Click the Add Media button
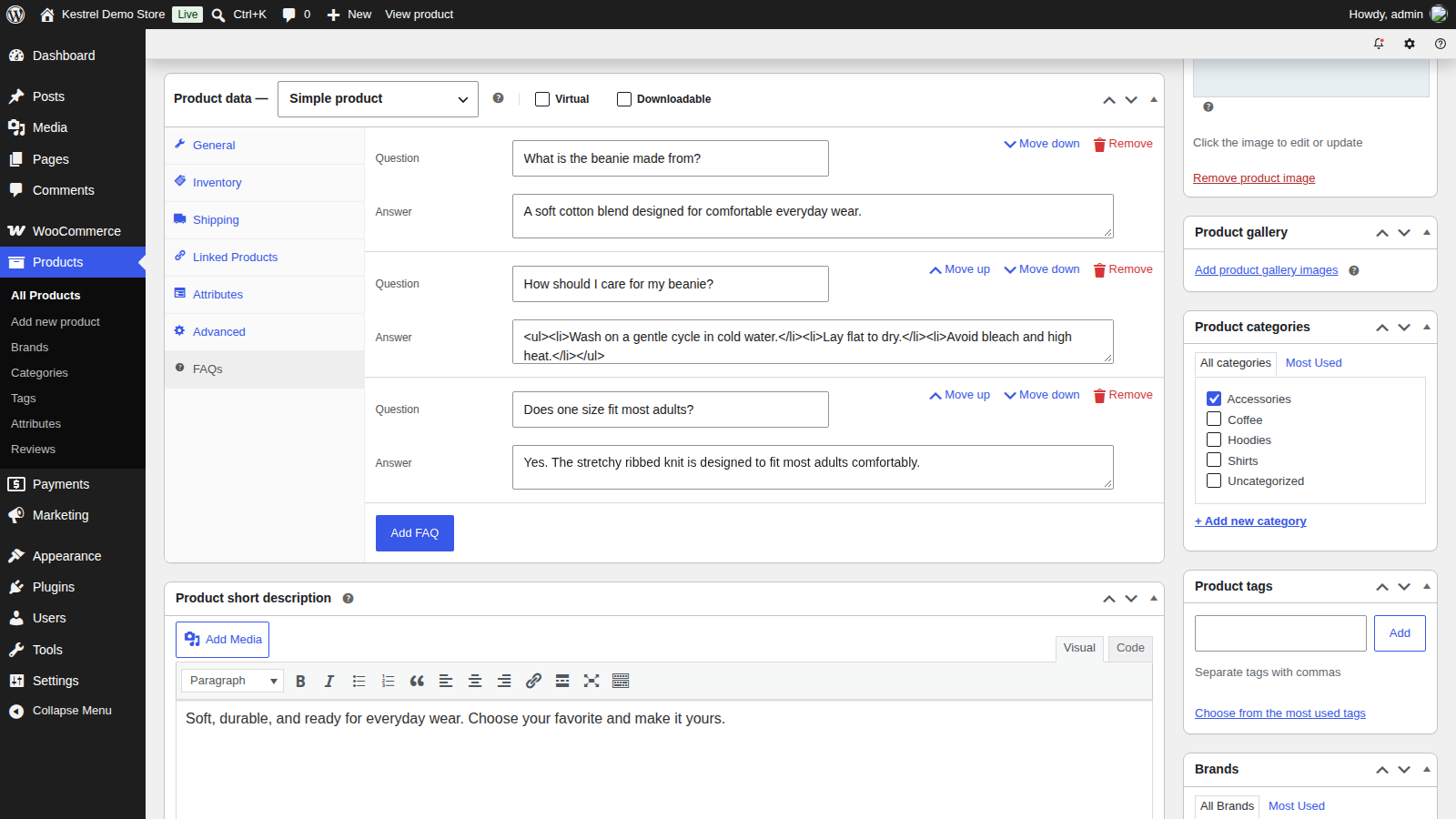This screenshot has height=819, width=1456. pyautogui.click(x=222, y=640)
